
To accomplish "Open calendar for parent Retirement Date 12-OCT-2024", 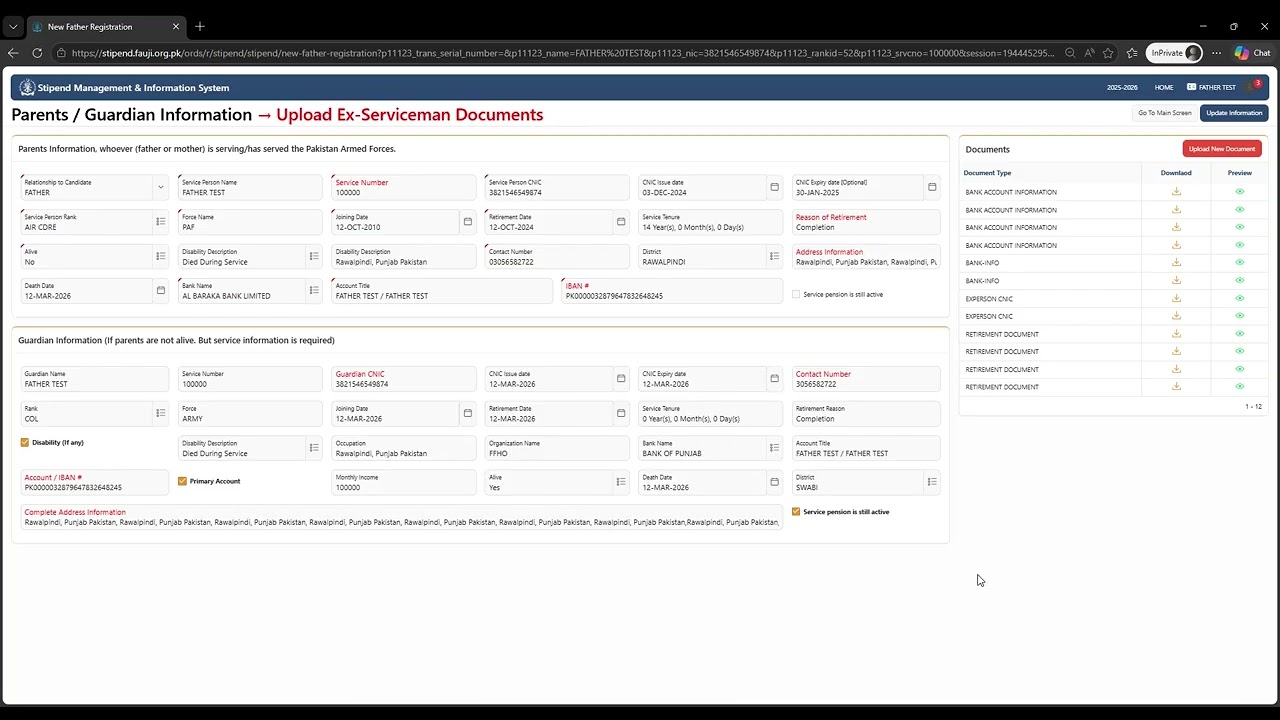I will pyautogui.click(x=621, y=222).
